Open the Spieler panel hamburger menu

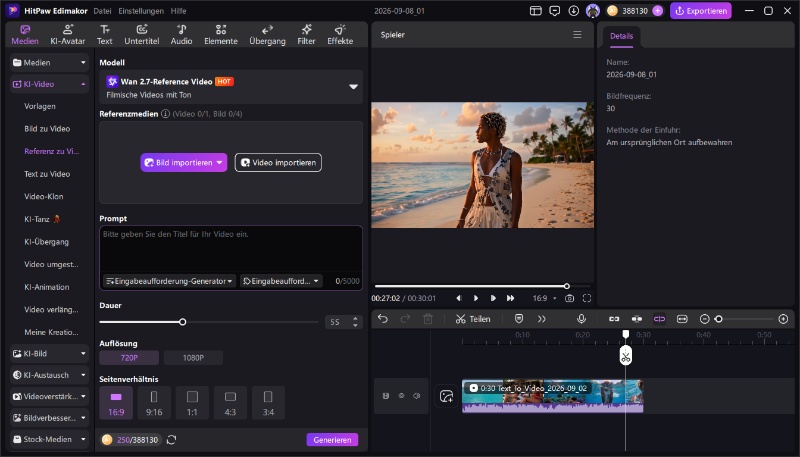point(577,35)
